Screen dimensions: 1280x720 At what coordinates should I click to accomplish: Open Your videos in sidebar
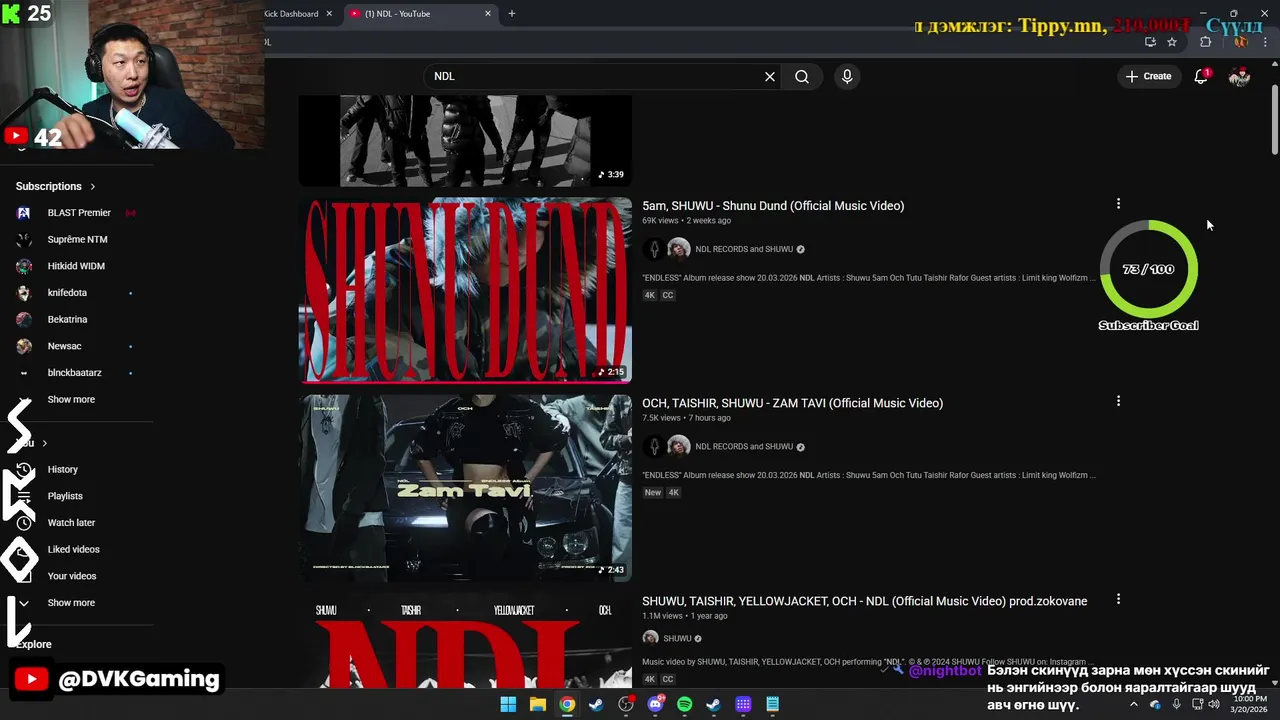click(x=72, y=576)
